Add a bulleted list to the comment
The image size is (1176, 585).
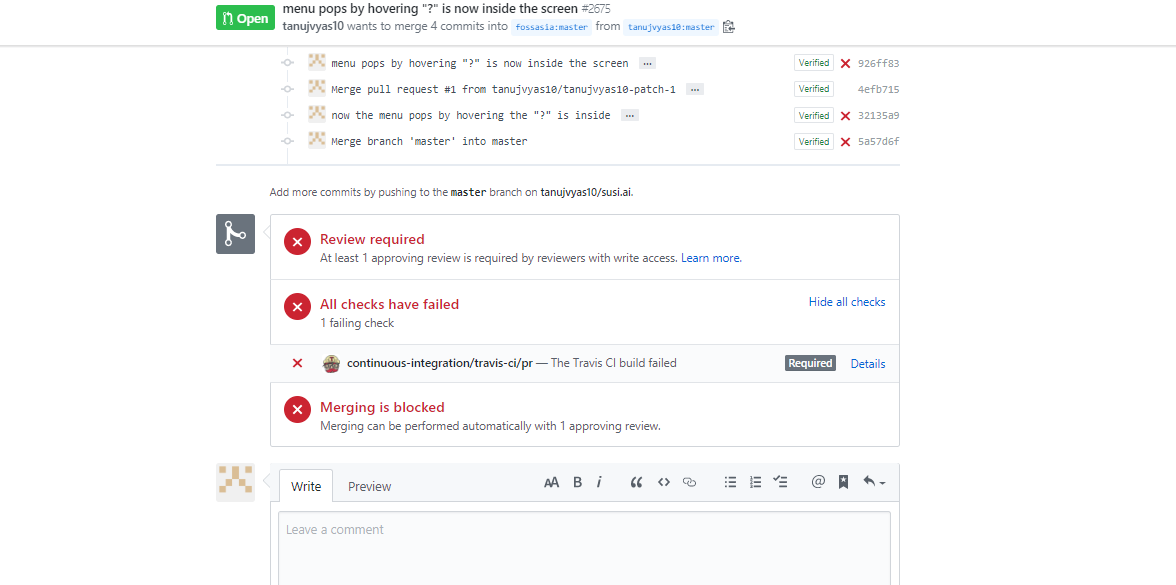click(730, 481)
